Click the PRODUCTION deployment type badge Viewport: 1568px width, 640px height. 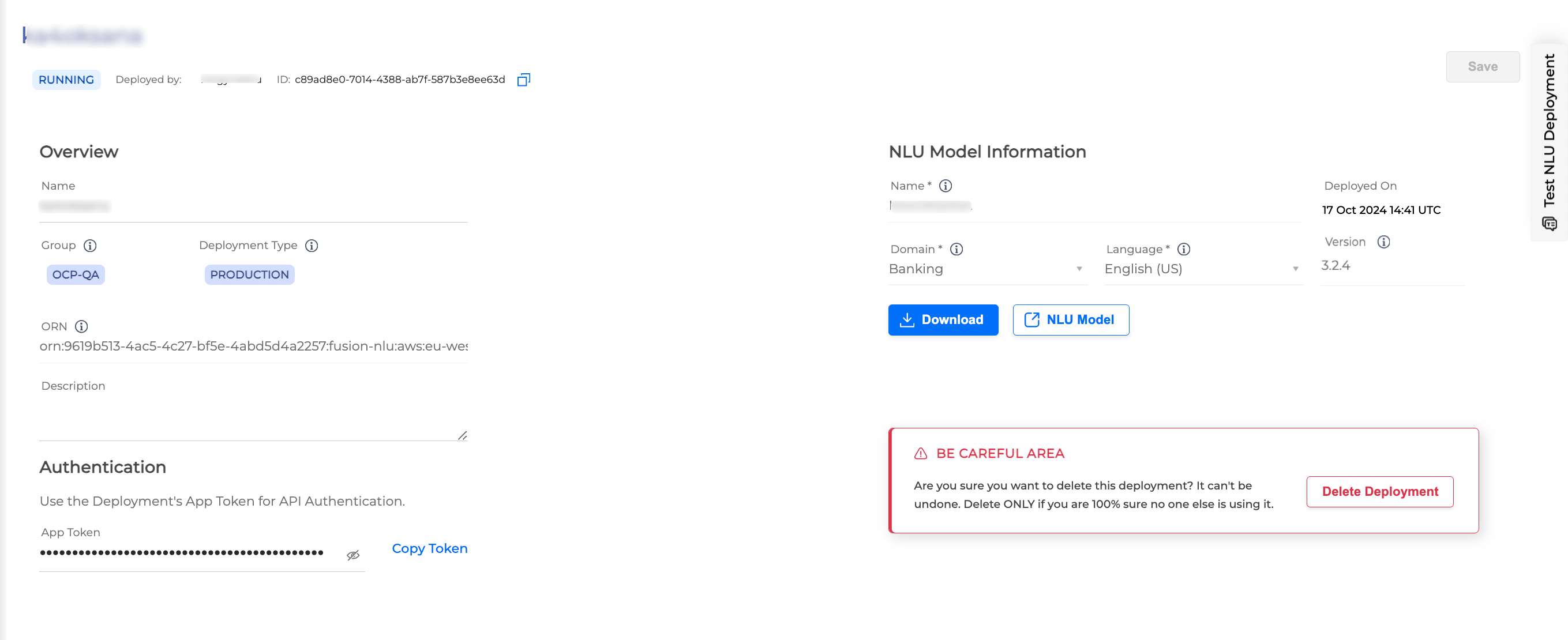(x=249, y=274)
